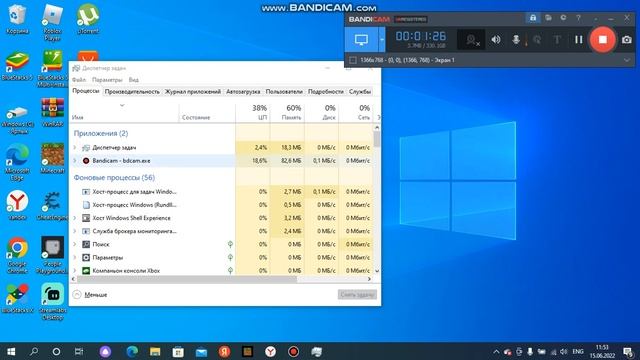Open the Параметры menu in Task Manager
The width and height of the screenshot is (640, 360).
click(107, 80)
